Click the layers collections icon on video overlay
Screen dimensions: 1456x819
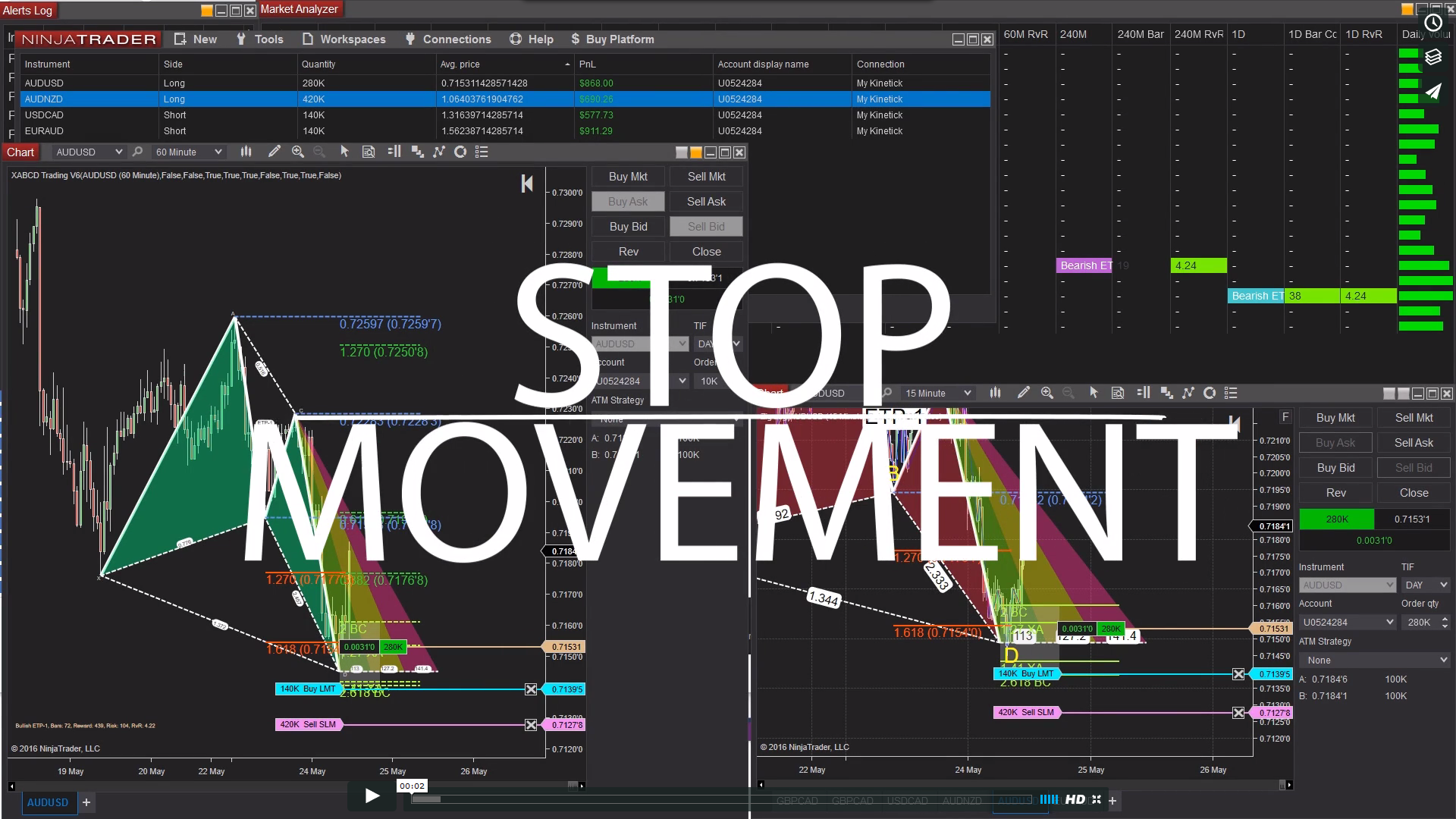tap(1433, 57)
